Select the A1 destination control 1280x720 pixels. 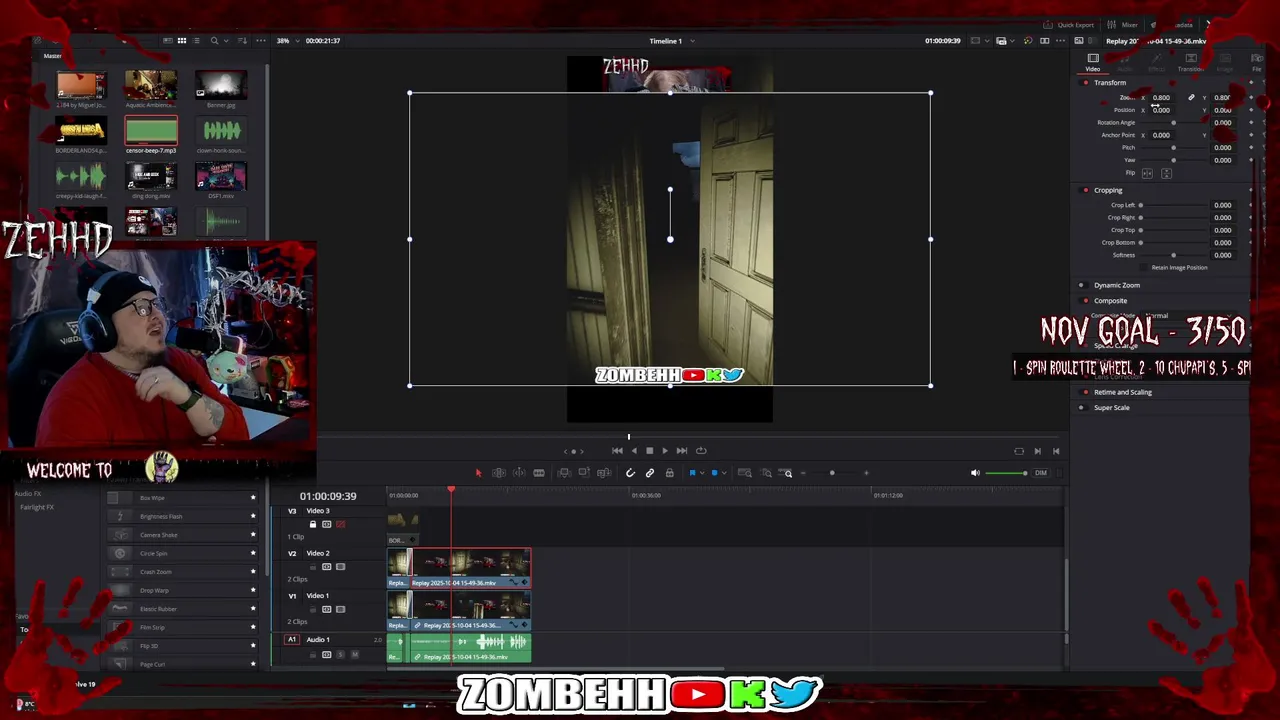pyautogui.click(x=292, y=639)
